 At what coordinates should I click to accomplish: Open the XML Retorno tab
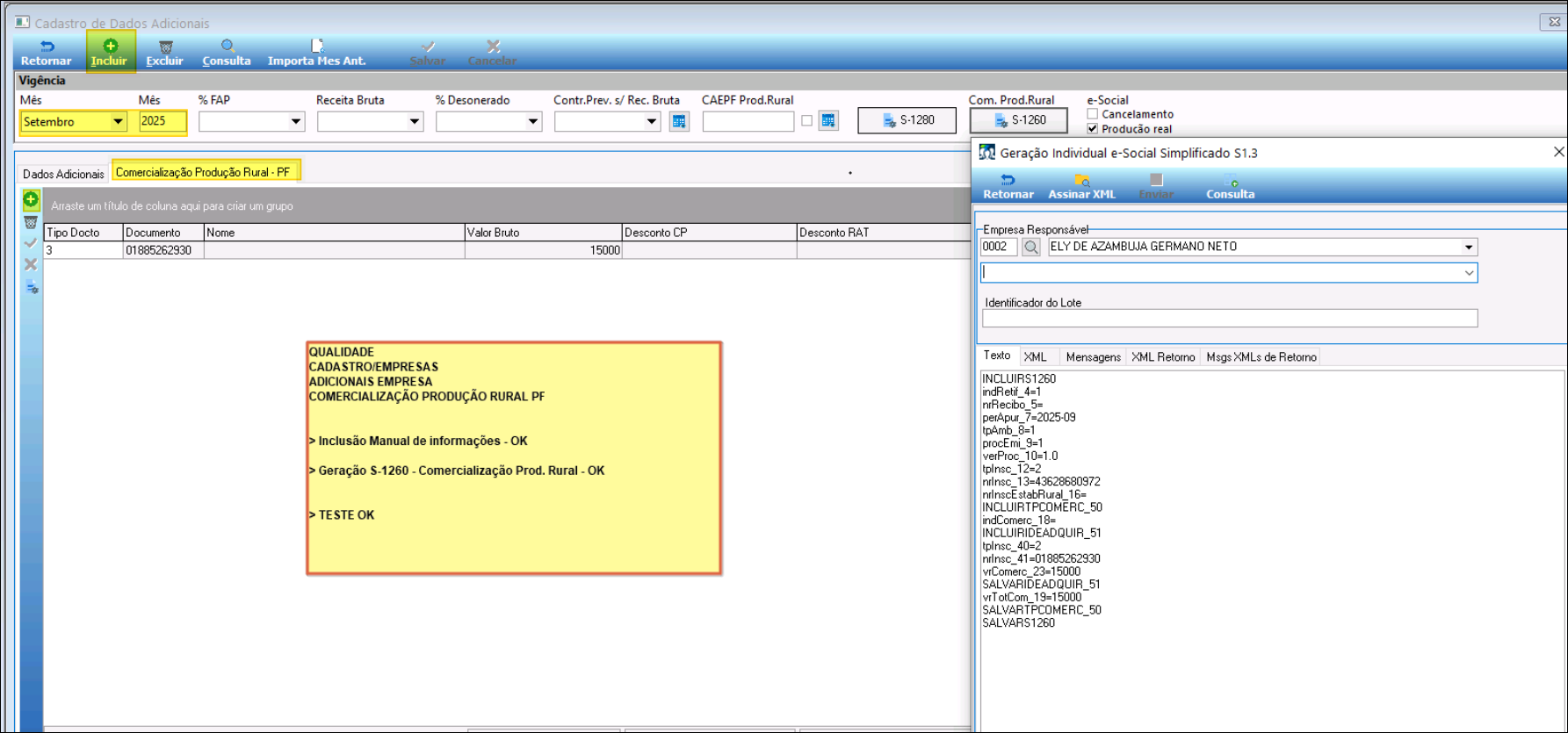click(1163, 357)
